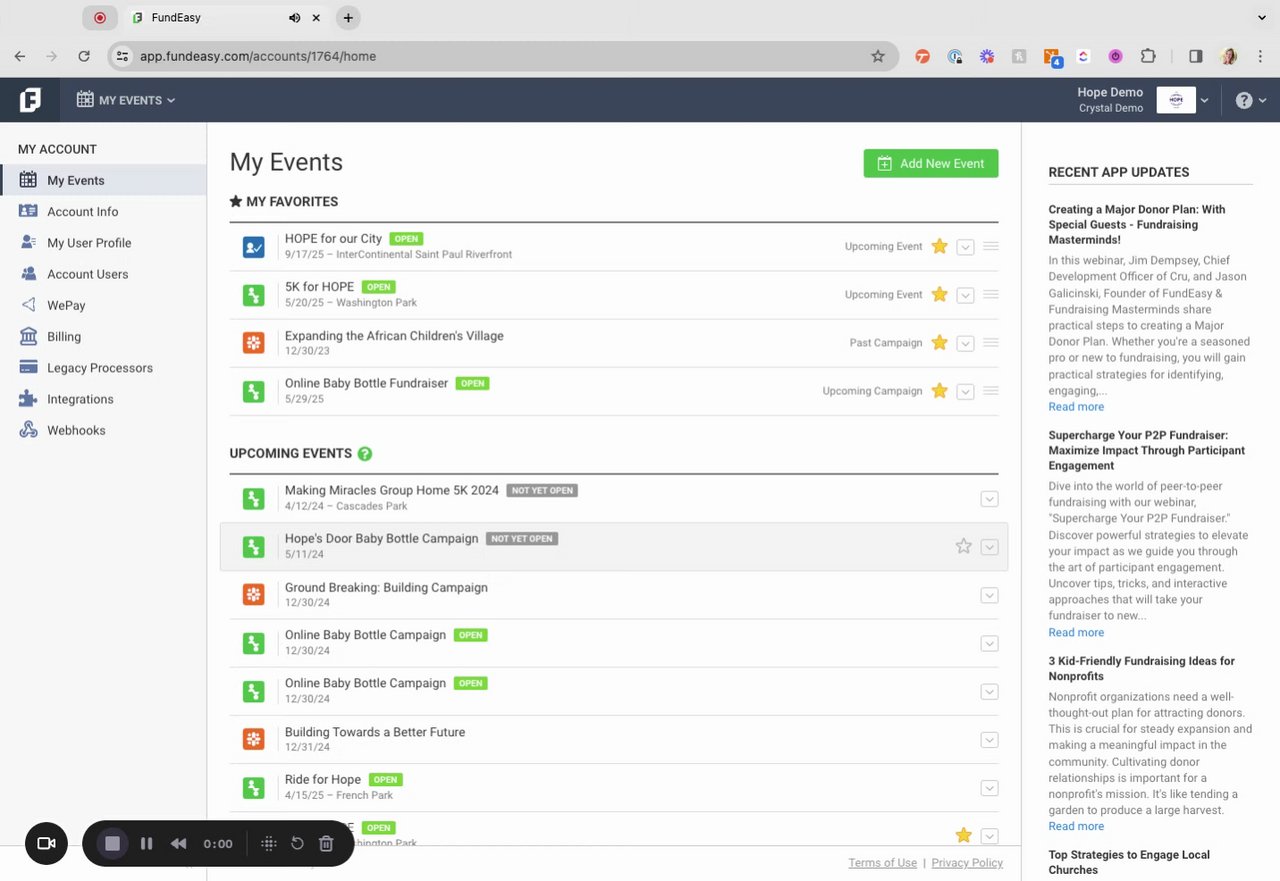Open Making Miracles Group Home 5K 2024
Screen dimensions: 1280x881
click(392, 490)
